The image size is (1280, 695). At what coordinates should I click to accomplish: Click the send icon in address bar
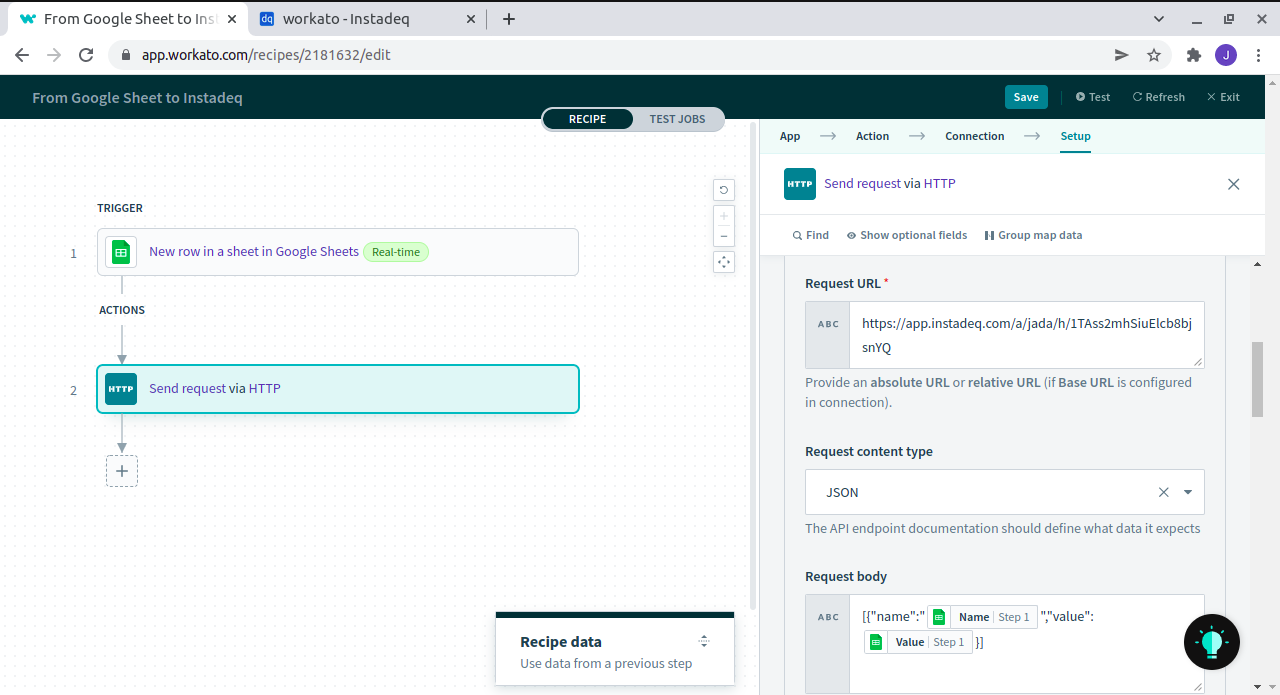pyautogui.click(x=1122, y=55)
